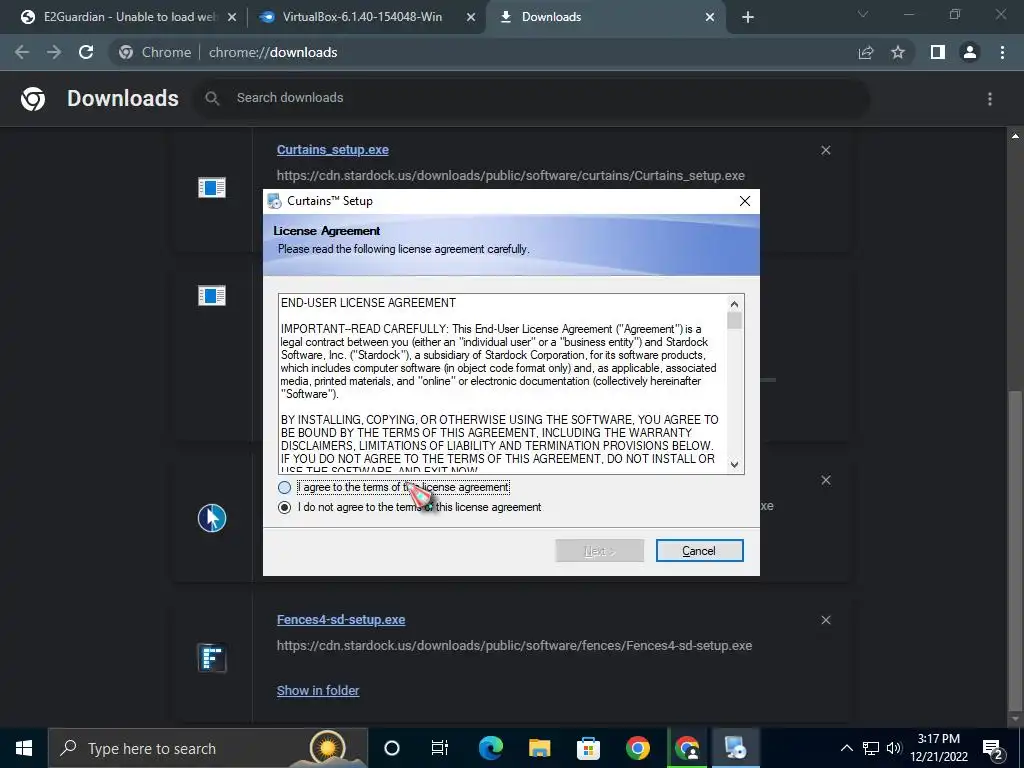
Task: Open Task View on taskbar
Action: [440, 748]
